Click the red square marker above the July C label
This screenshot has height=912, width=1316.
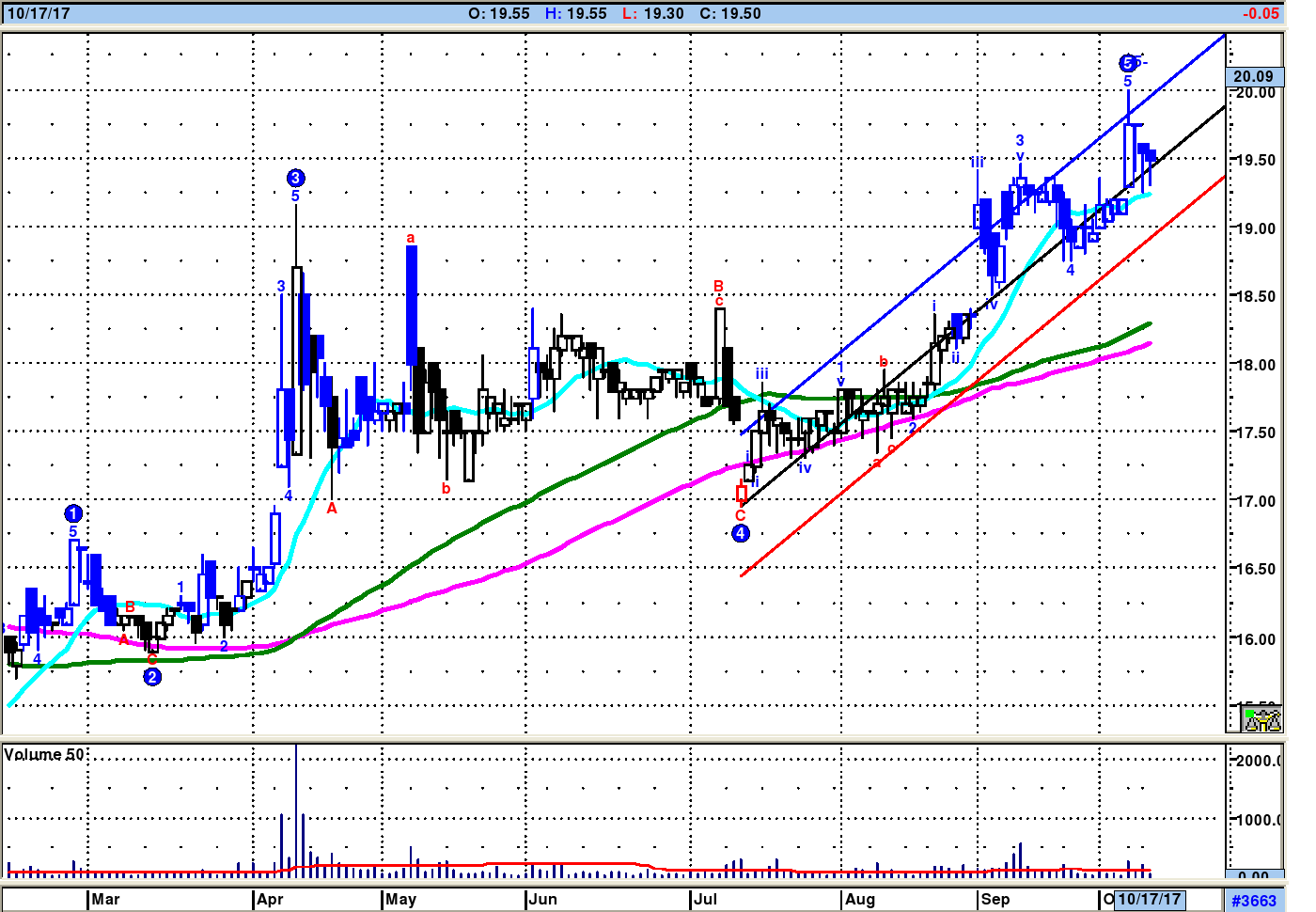click(x=742, y=494)
